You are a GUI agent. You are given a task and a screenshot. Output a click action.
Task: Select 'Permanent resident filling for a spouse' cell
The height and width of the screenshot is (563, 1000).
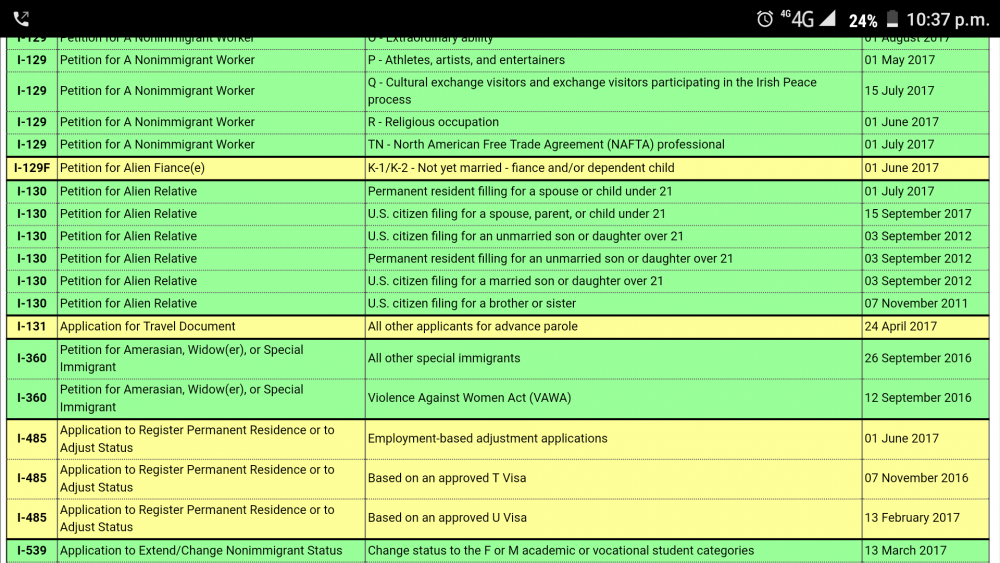point(614,191)
